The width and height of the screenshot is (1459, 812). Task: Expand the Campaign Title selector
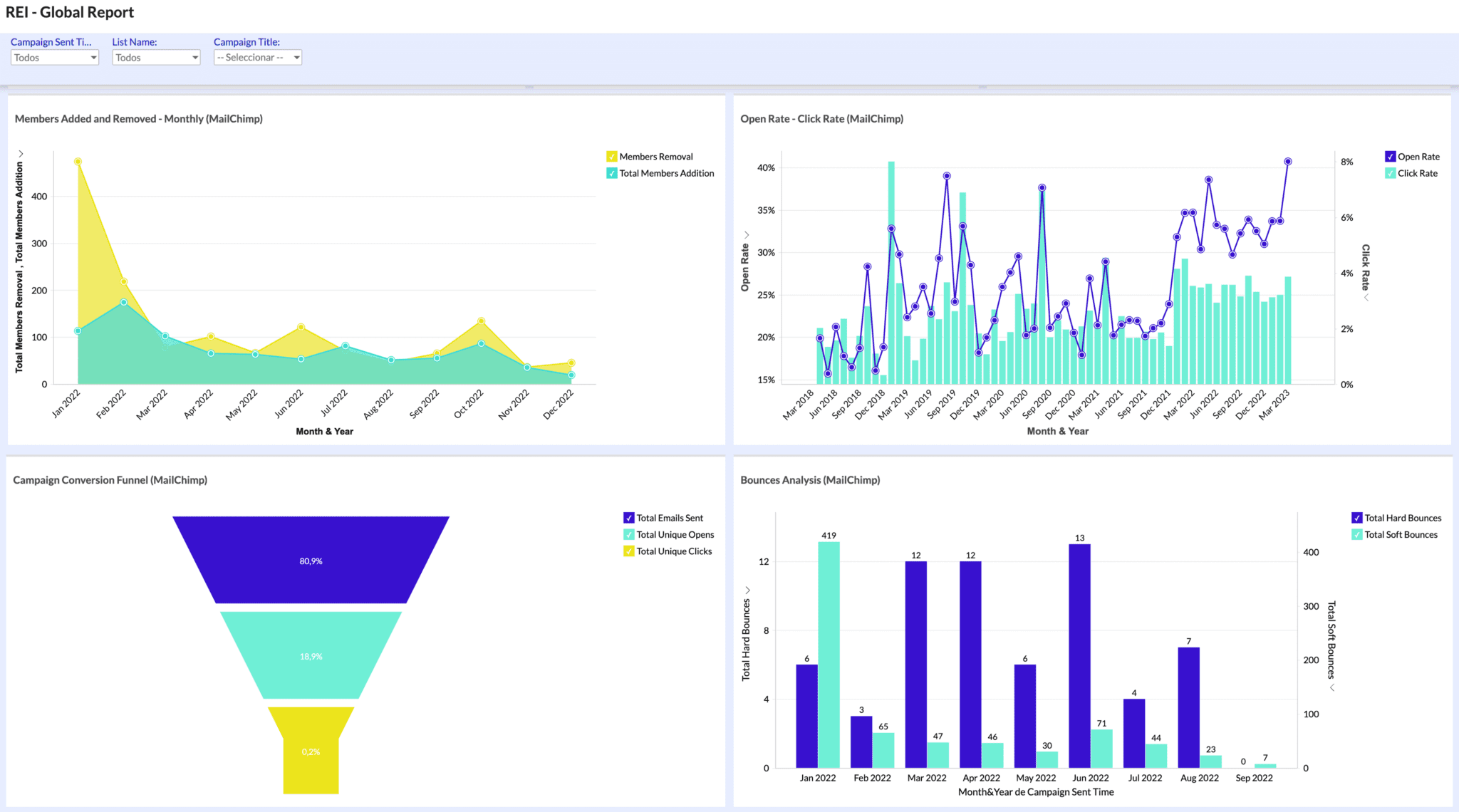pos(258,58)
